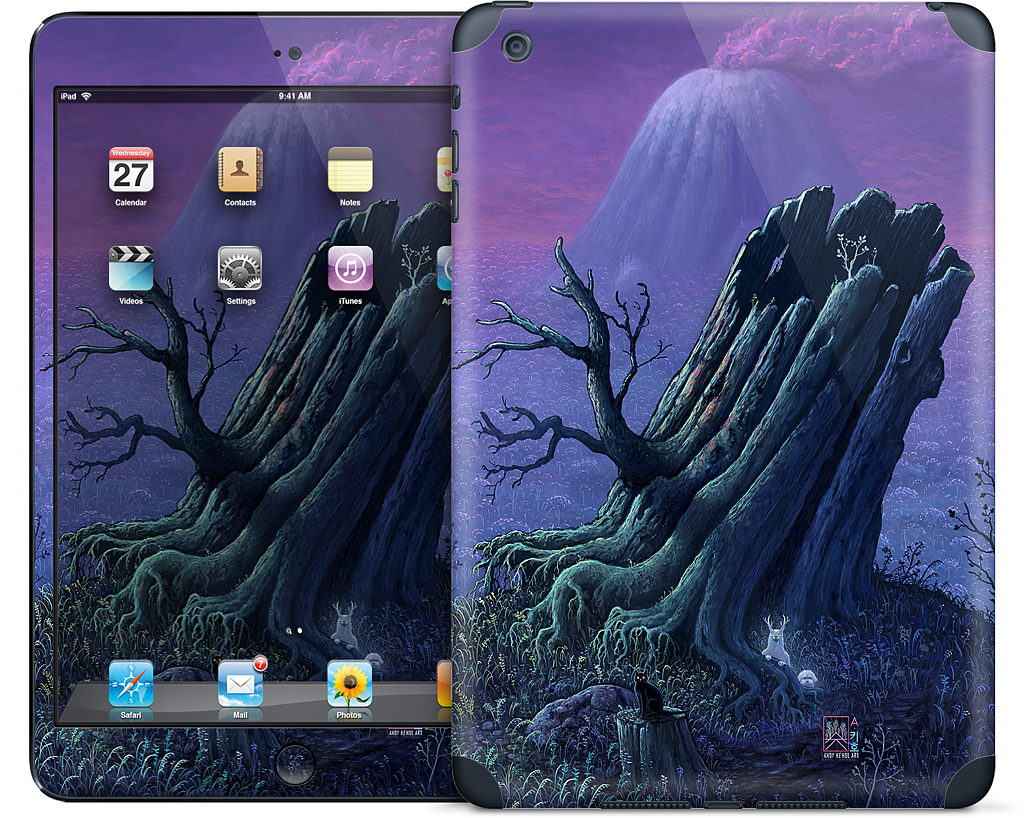
Task: Open the Calendar app icon
Action: (131, 170)
